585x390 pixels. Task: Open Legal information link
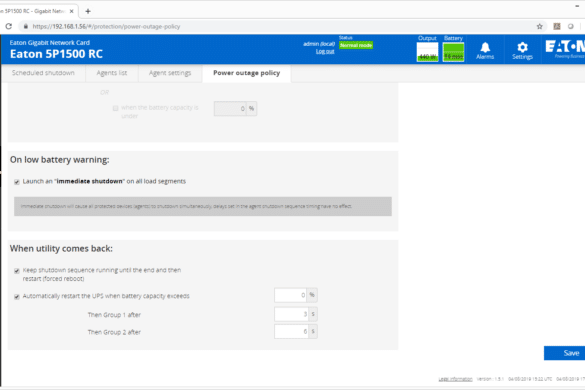(455, 379)
